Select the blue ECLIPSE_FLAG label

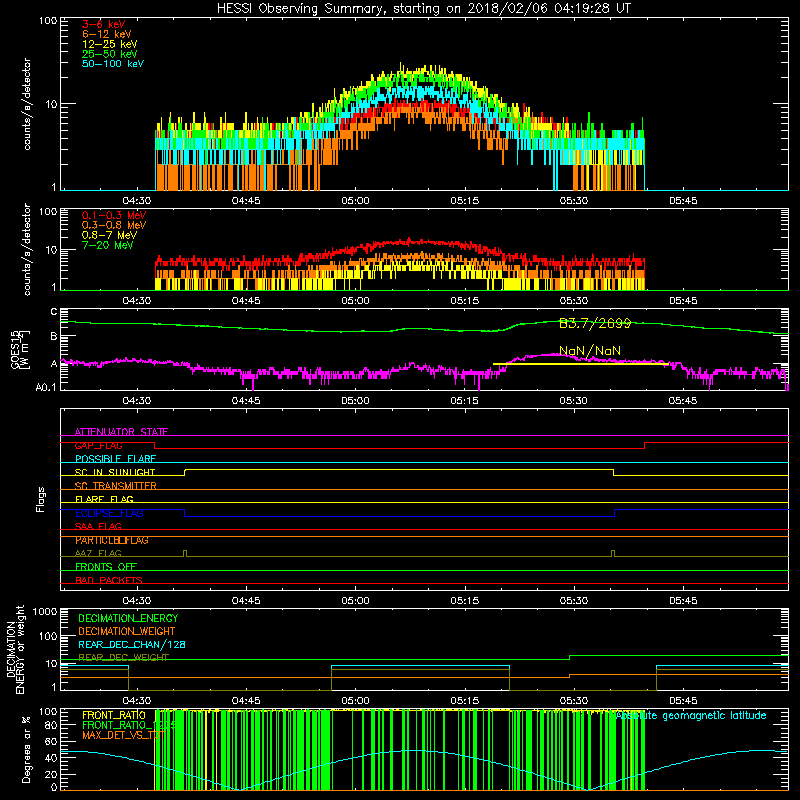pyautogui.click(x=109, y=513)
